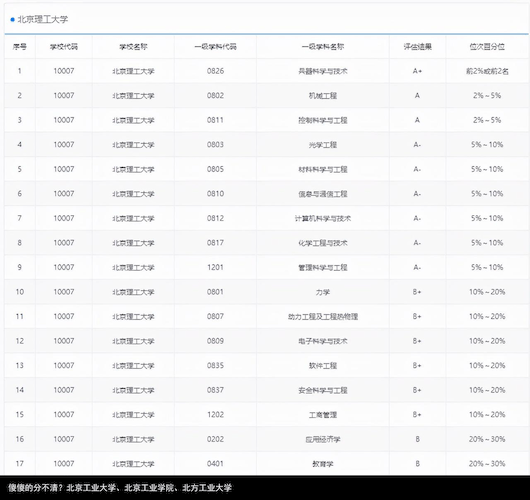The height and width of the screenshot is (500, 530).
Task: Select the 机械工程 discipline cell
Action: click(x=323, y=96)
